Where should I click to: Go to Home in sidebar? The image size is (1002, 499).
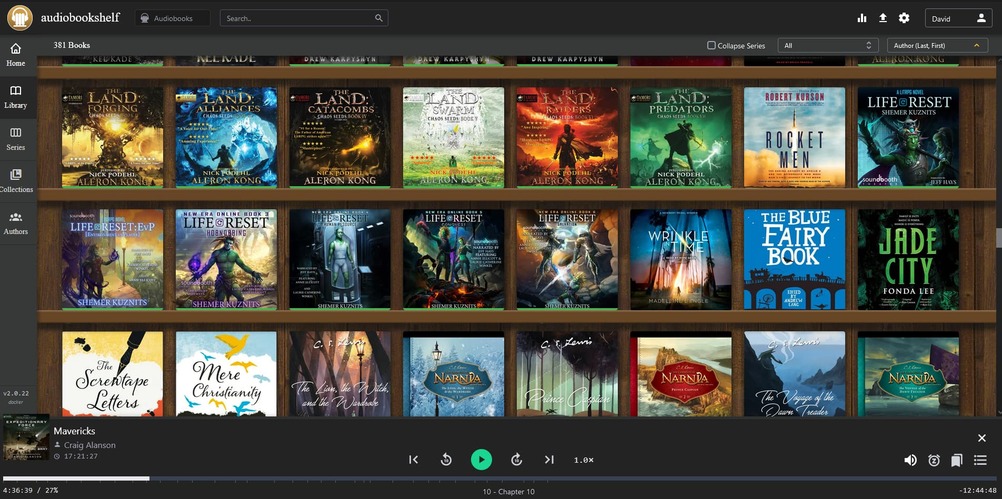pos(16,55)
